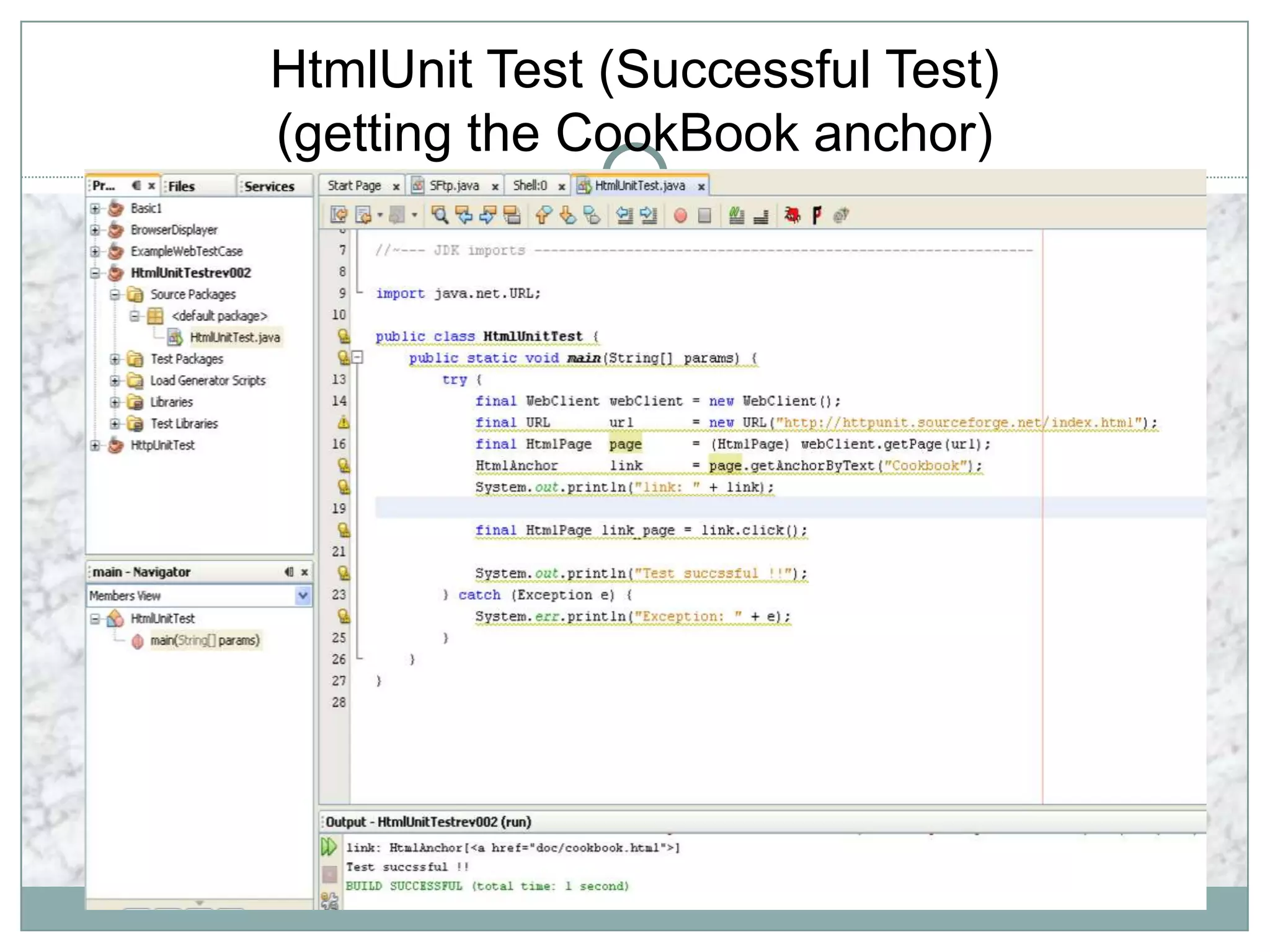Screen dimensions: 1270x952
Task: Click the Last Edit jump icon
Action: point(339,215)
